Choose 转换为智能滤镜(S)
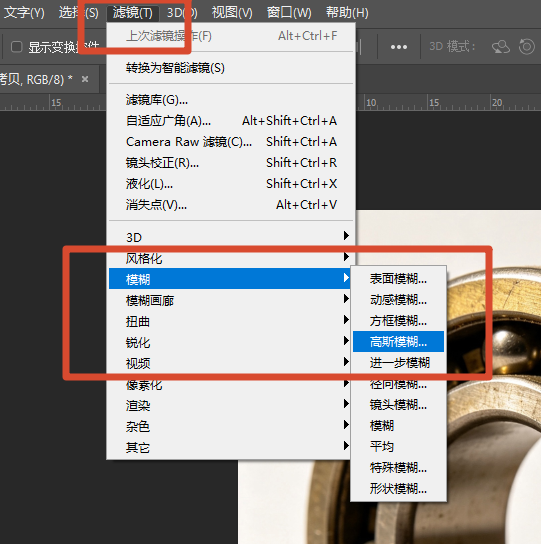This screenshot has width=541, height=544. click(231, 68)
